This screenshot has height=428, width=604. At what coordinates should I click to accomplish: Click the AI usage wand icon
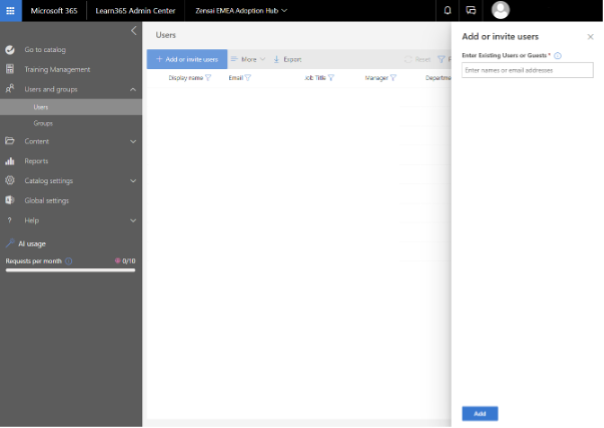(x=10, y=243)
